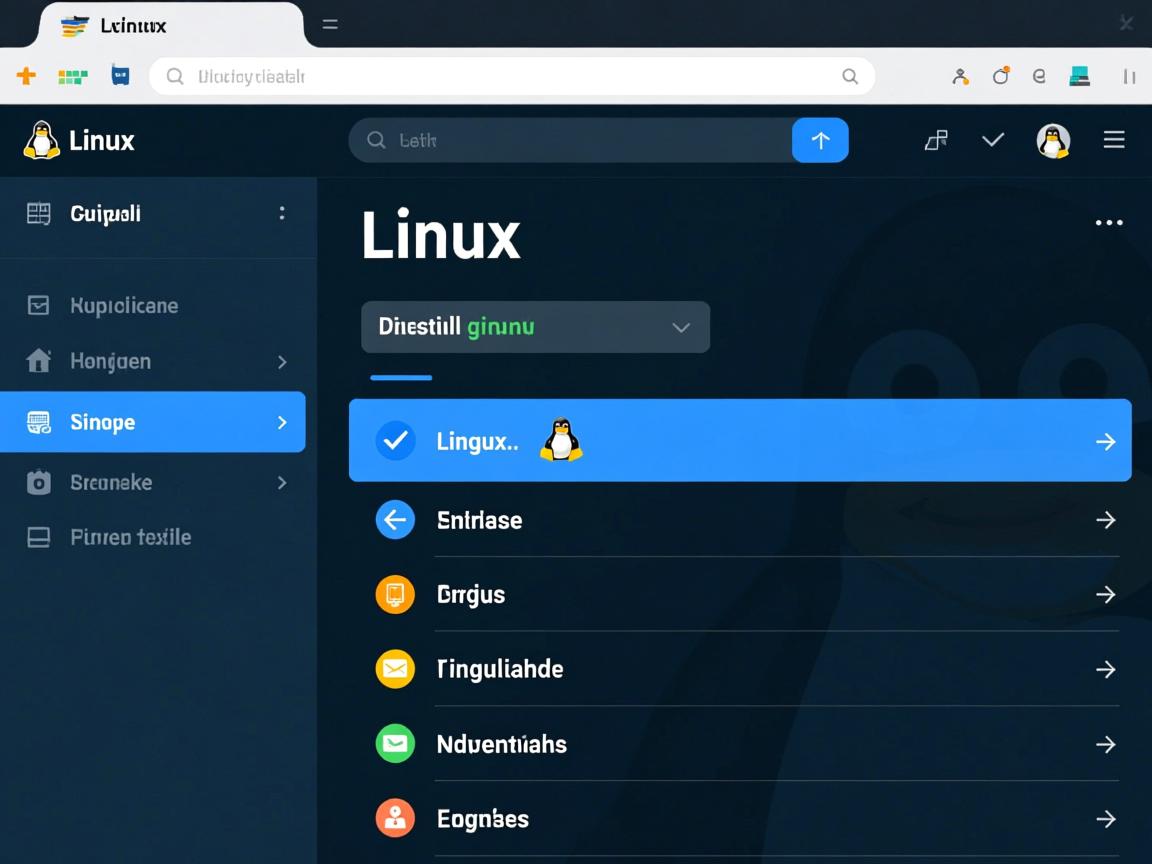Screen dimensions: 1152x864
Task: Enable the blue back arrow on Entriase
Action: [x=395, y=520]
